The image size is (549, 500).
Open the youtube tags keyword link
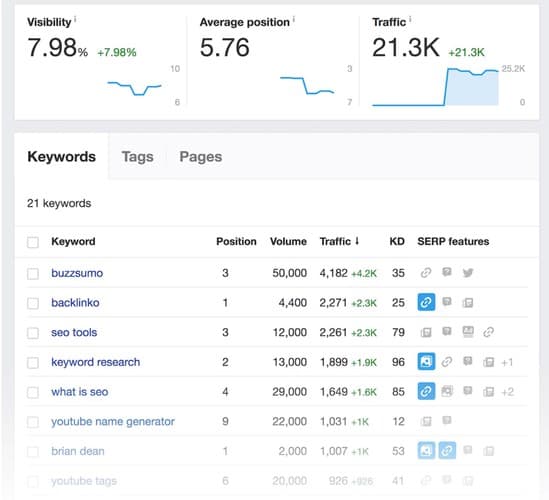pyautogui.click(x=84, y=481)
